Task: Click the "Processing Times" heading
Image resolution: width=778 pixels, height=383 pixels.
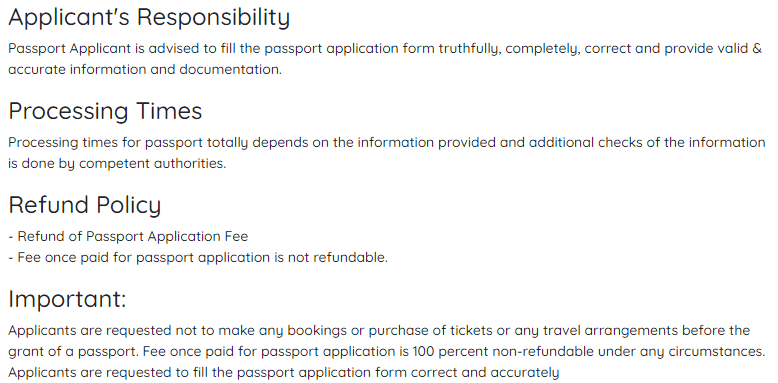Action: coord(105,111)
